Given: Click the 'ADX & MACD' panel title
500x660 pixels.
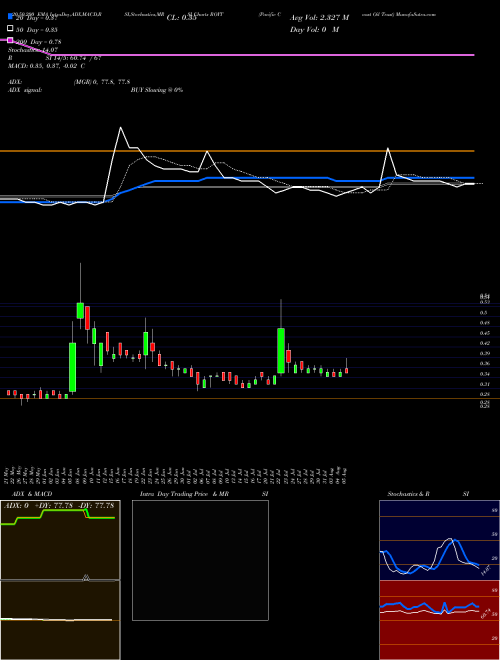Looking at the screenshot, I should [32, 494].
